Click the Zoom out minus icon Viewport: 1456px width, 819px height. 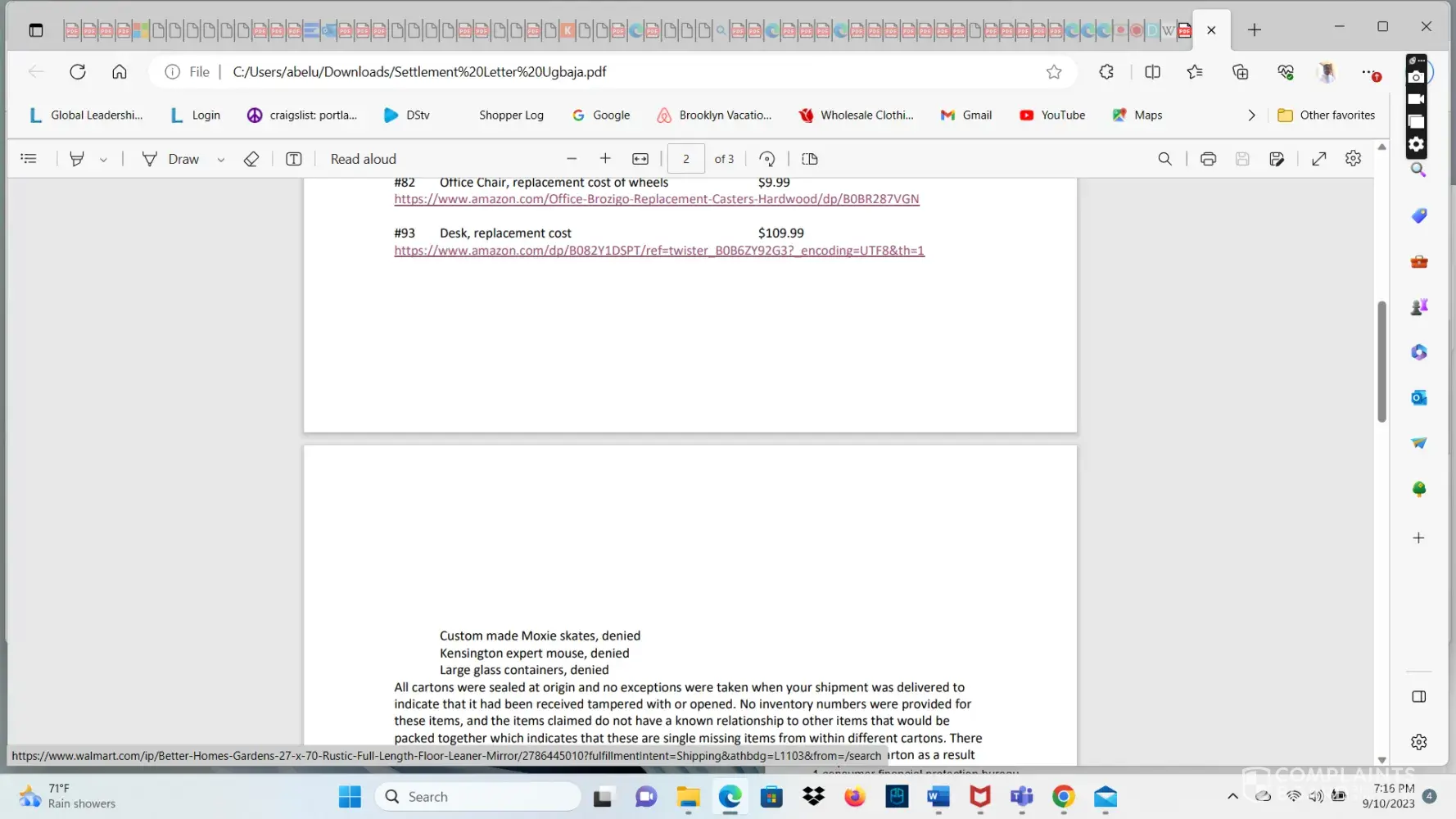(572, 159)
